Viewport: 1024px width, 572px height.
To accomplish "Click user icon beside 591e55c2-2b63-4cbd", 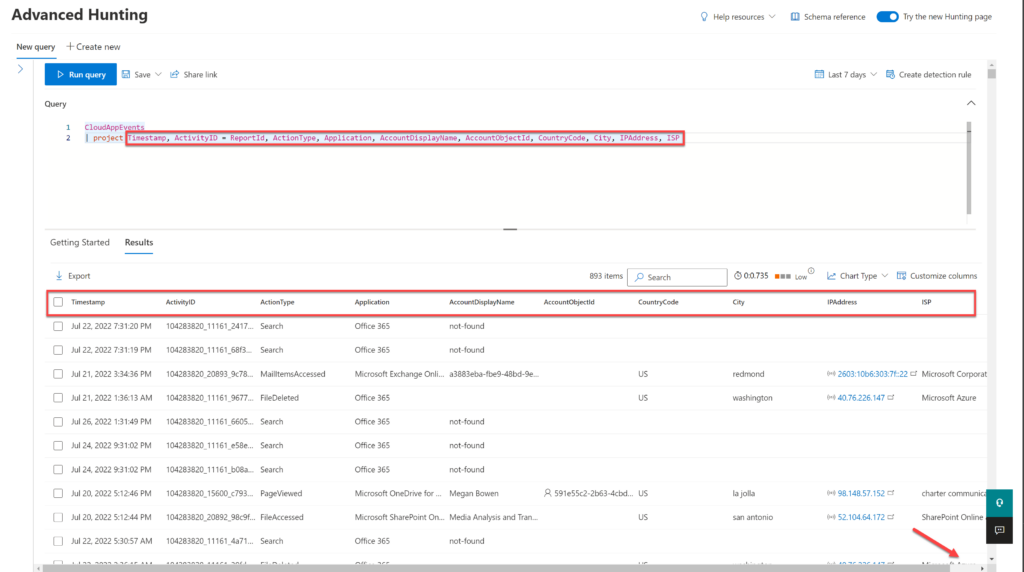I will coord(547,494).
